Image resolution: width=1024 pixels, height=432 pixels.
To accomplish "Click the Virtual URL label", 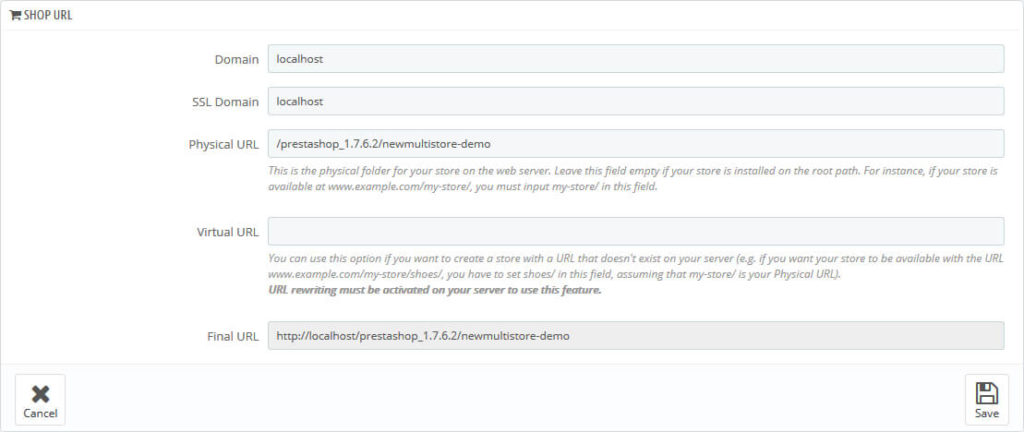I will tap(227, 232).
